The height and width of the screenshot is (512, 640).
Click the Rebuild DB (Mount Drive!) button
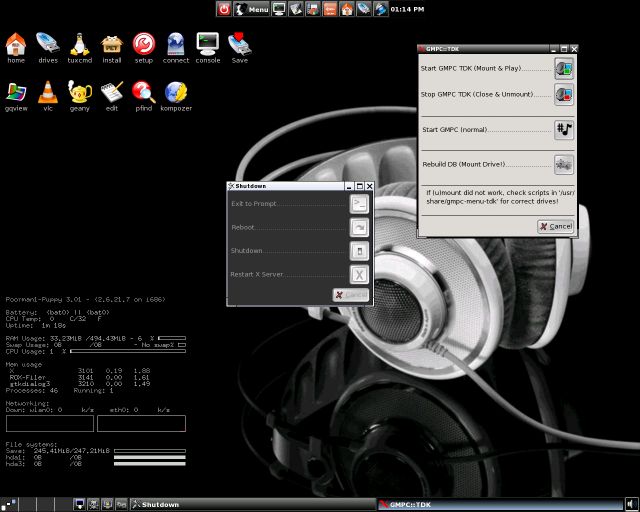pos(564,165)
